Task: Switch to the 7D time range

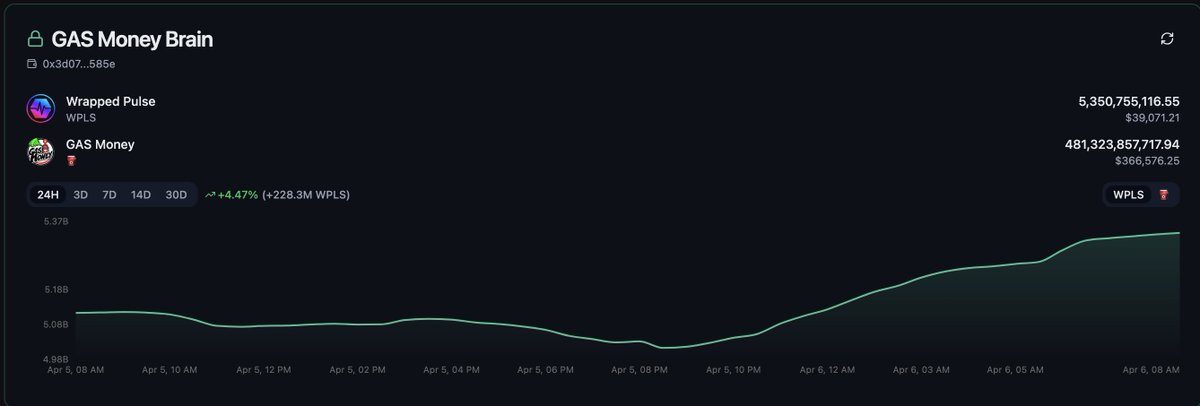Action: point(109,195)
